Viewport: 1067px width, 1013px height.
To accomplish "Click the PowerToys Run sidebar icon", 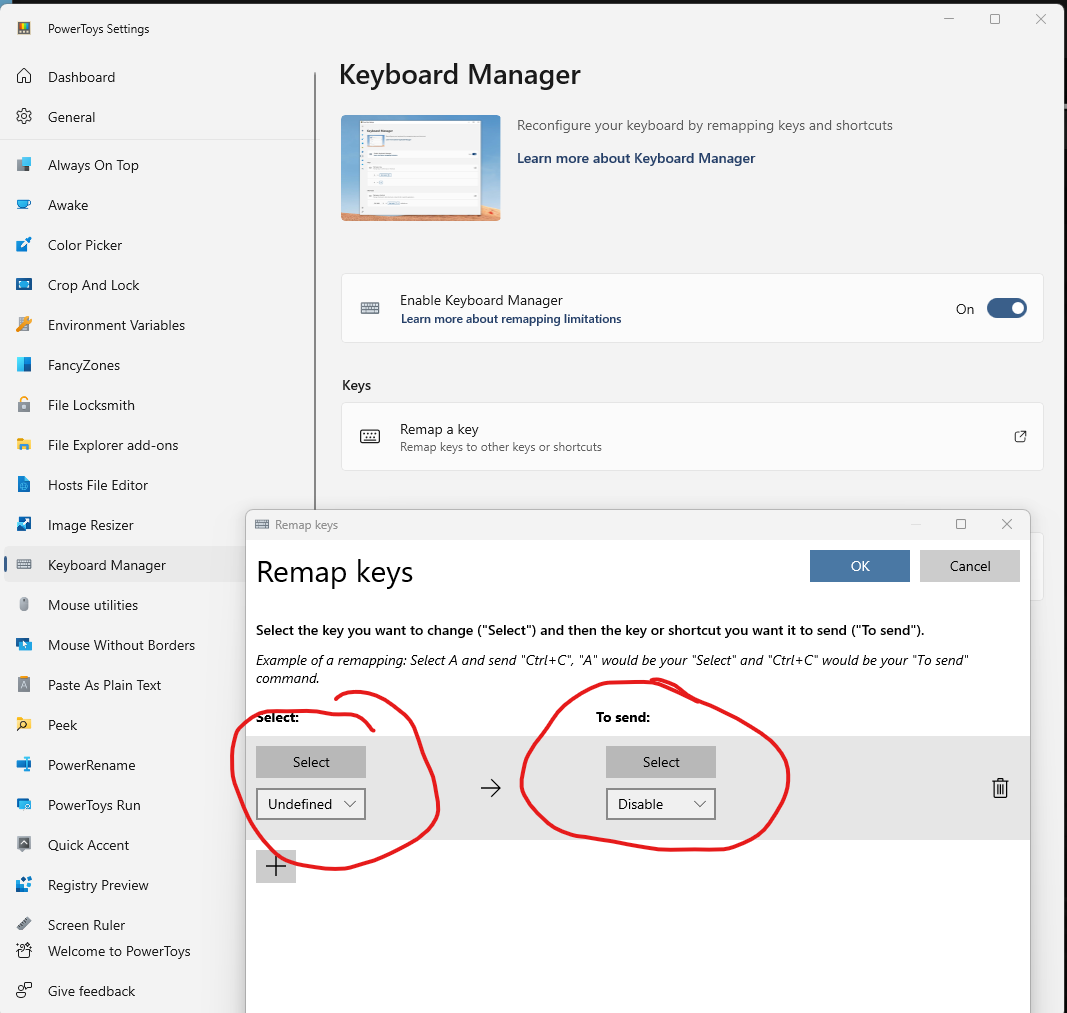I will tap(24, 805).
